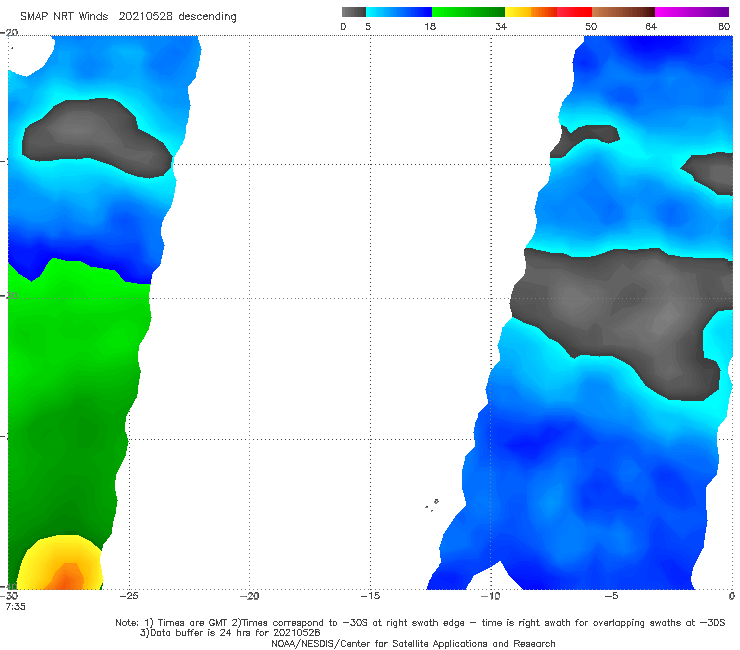
Task: Click the longitude axis label "-10"
Action: coord(491,596)
